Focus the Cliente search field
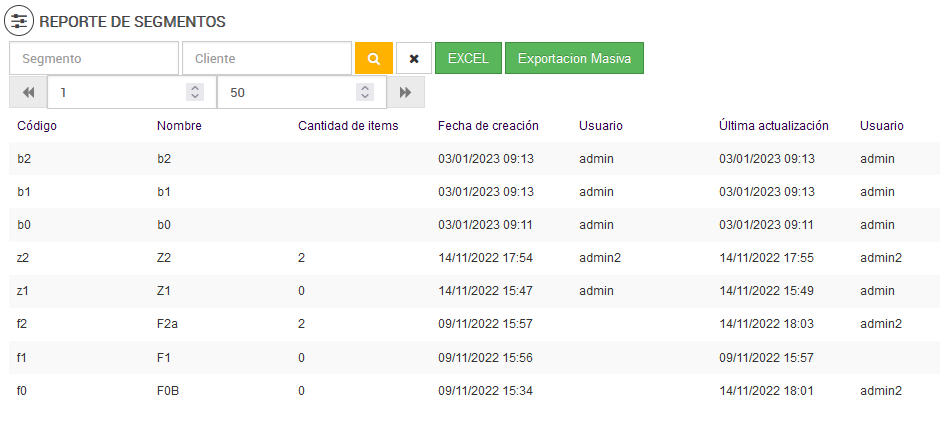The width and height of the screenshot is (940, 424). pos(267,58)
